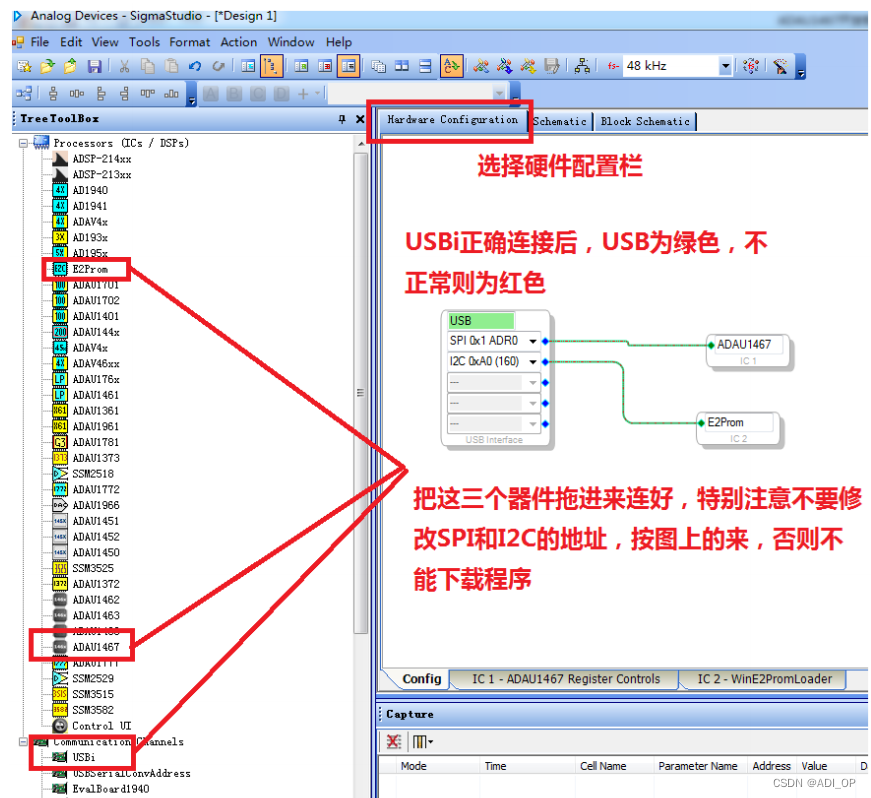
Task: Click the New Project toolbar icon
Action: [x=24, y=67]
